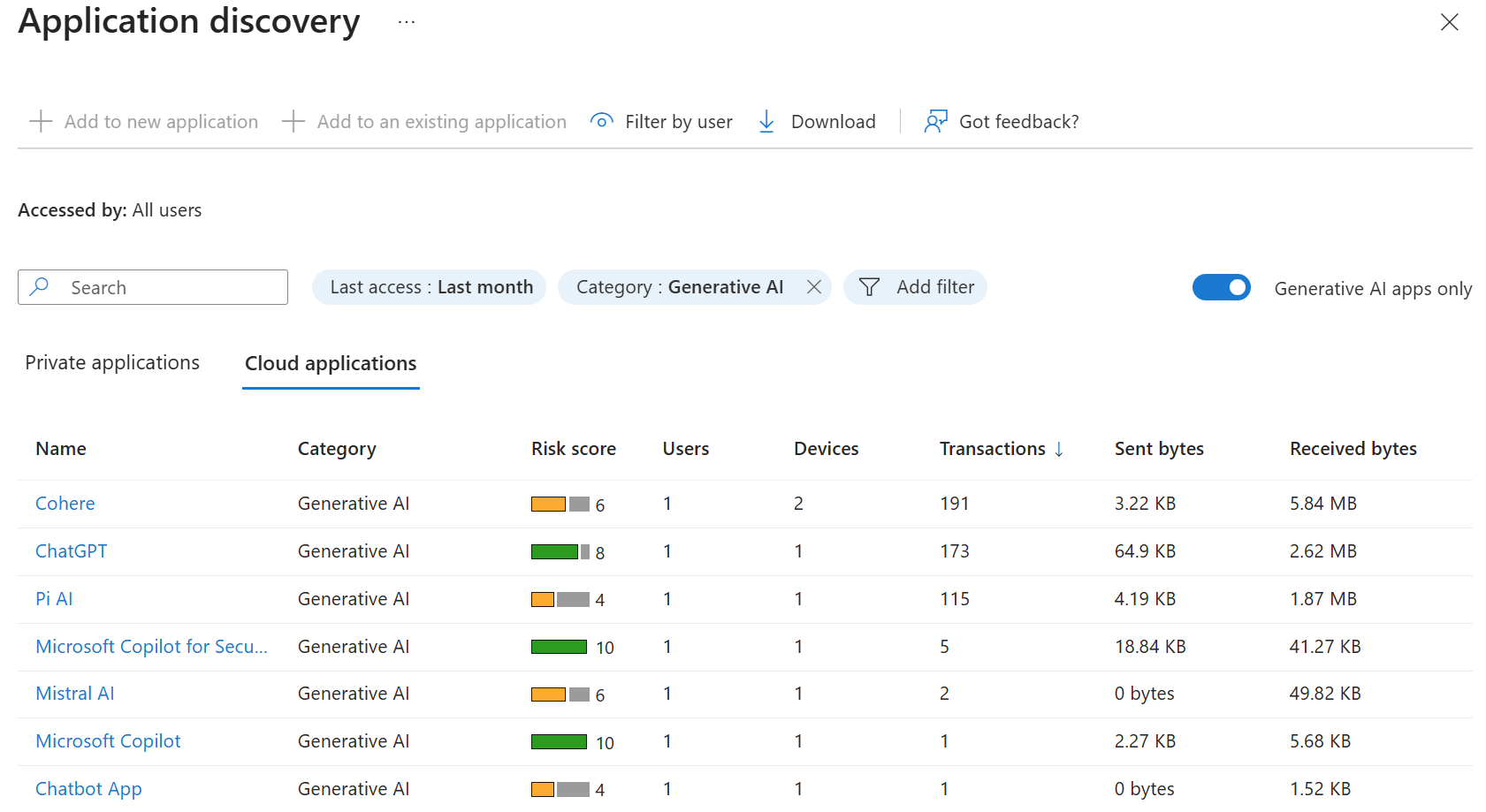Viewport: 1486px width, 812px height.
Task: Click Cohere's devices value 2
Action: click(798, 504)
